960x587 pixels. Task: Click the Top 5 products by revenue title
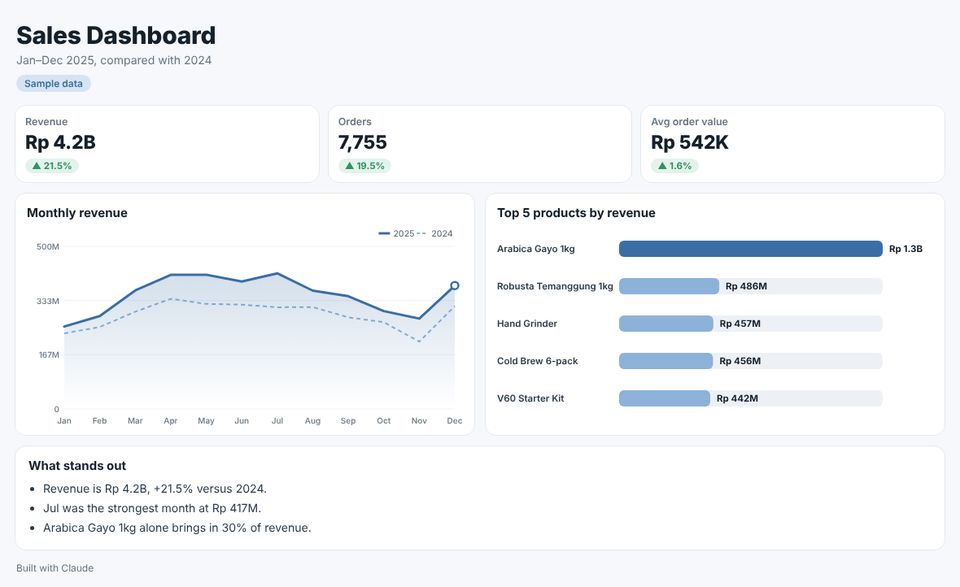point(576,213)
